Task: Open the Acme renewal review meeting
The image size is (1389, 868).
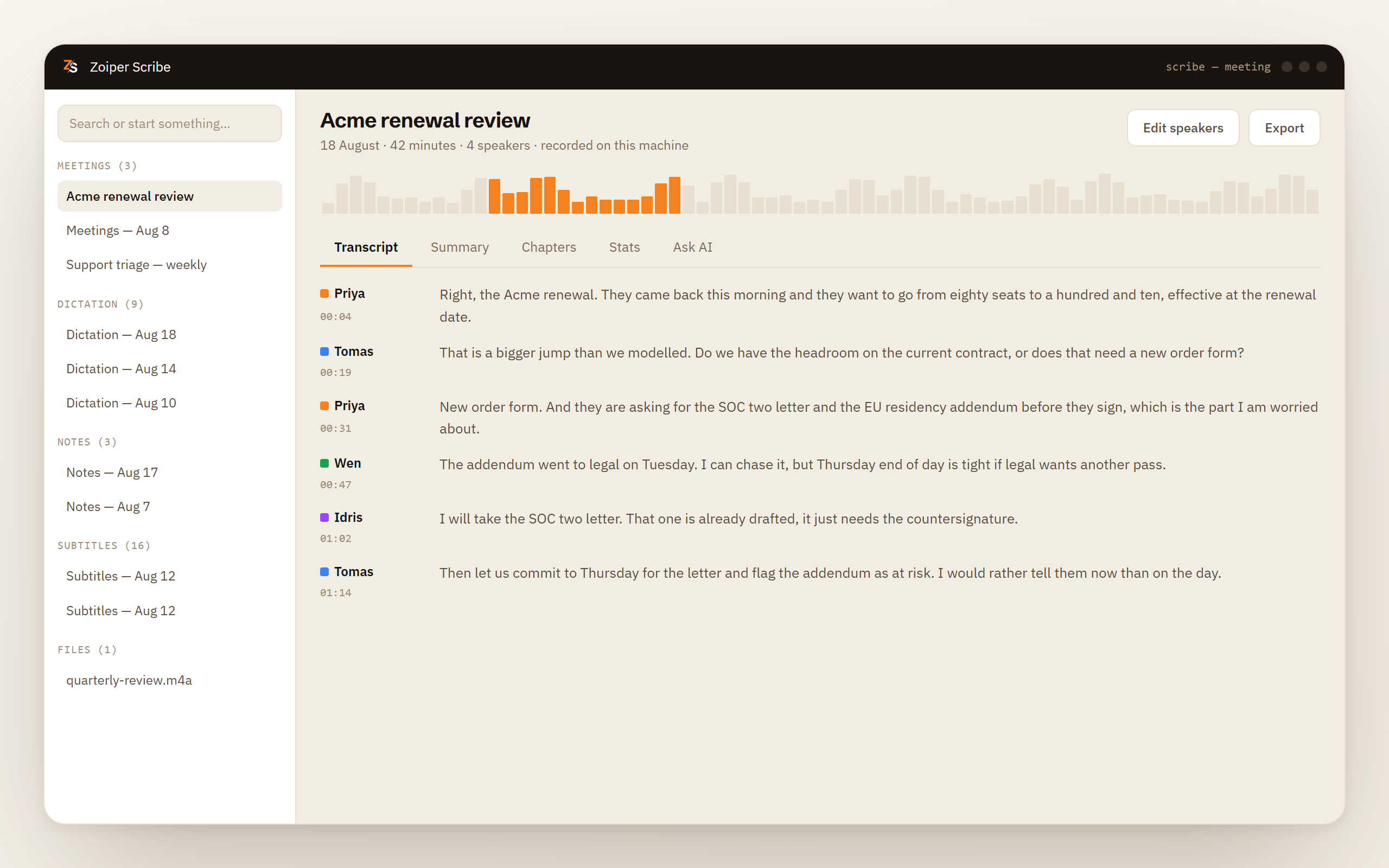Action: coord(169,196)
